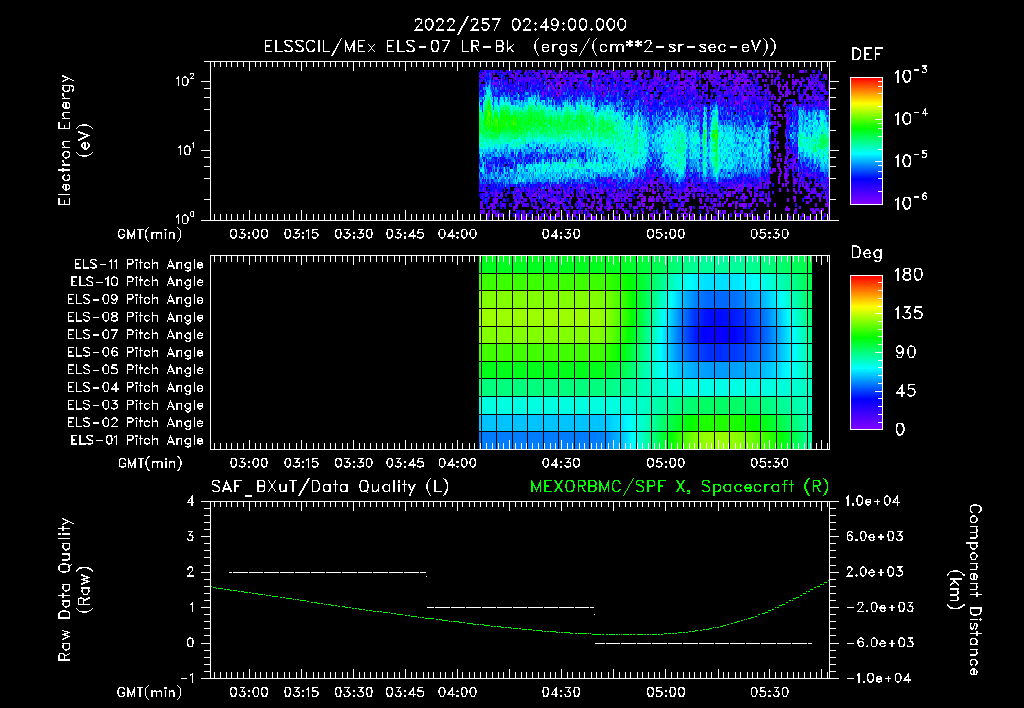This screenshot has width=1024, height=708.
Task: Click the SAF_BXuT/Data Quality (L) title
Action: (330, 487)
